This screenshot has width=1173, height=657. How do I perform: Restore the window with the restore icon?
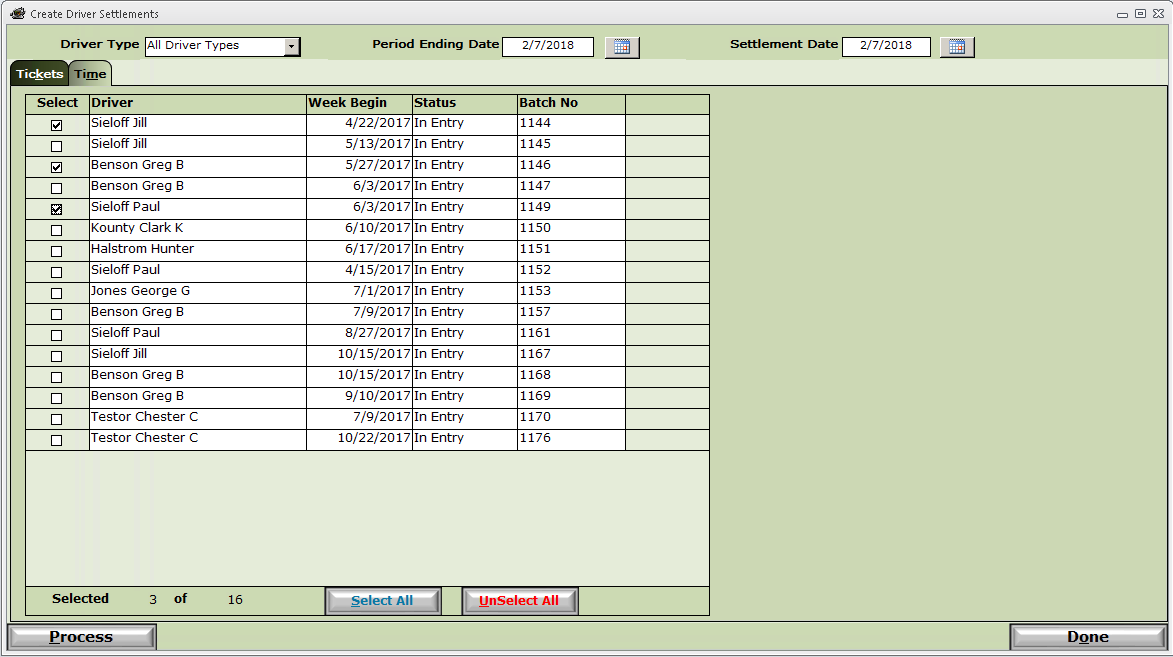click(x=1140, y=13)
